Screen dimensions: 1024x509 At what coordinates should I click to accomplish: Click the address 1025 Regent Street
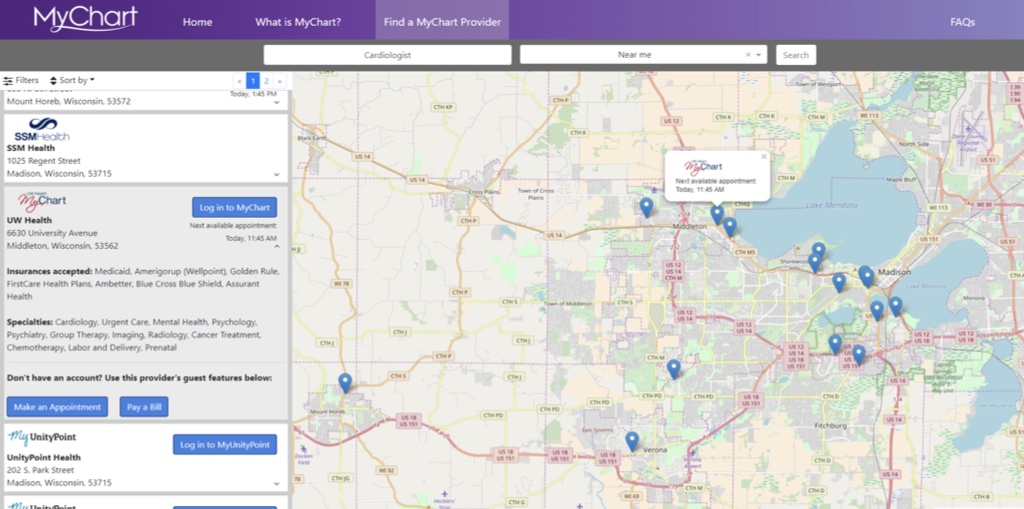(44, 161)
